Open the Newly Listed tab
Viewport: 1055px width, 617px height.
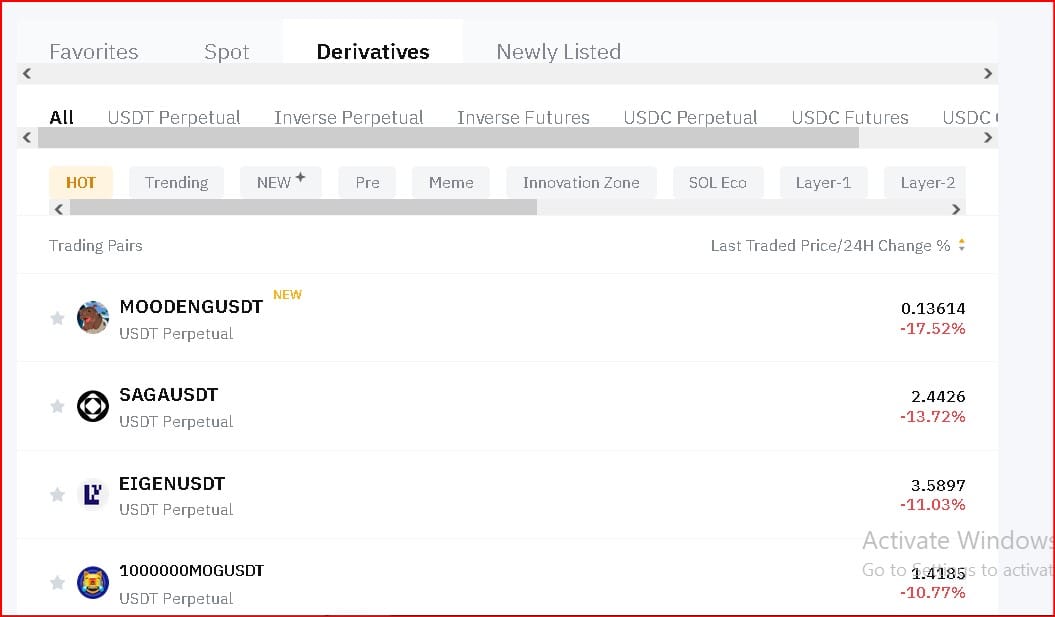point(558,52)
